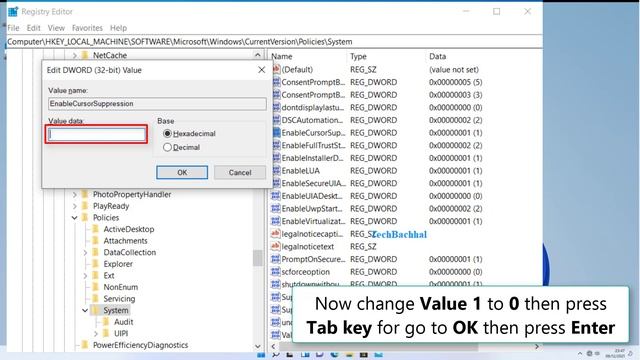Image resolution: width=640 pixels, height=360 pixels.
Task: Click the DSCAutomation DWORD icon
Action: tap(276, 120)
